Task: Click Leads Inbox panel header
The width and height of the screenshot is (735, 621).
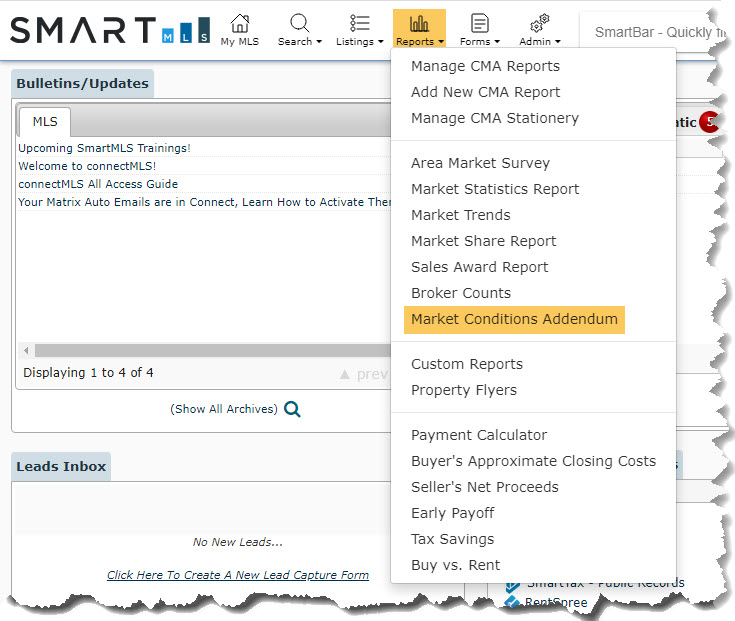Action: 61,466
